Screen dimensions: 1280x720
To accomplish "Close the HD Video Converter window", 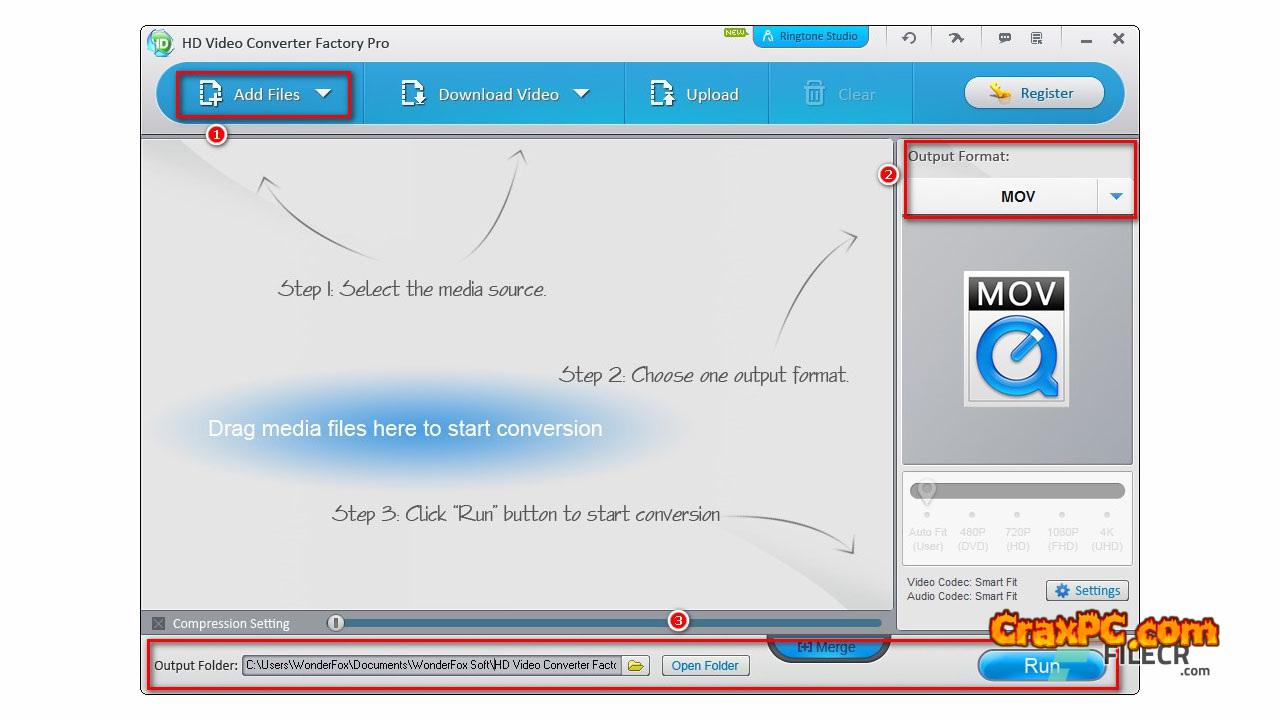I will click(1119, 38).
